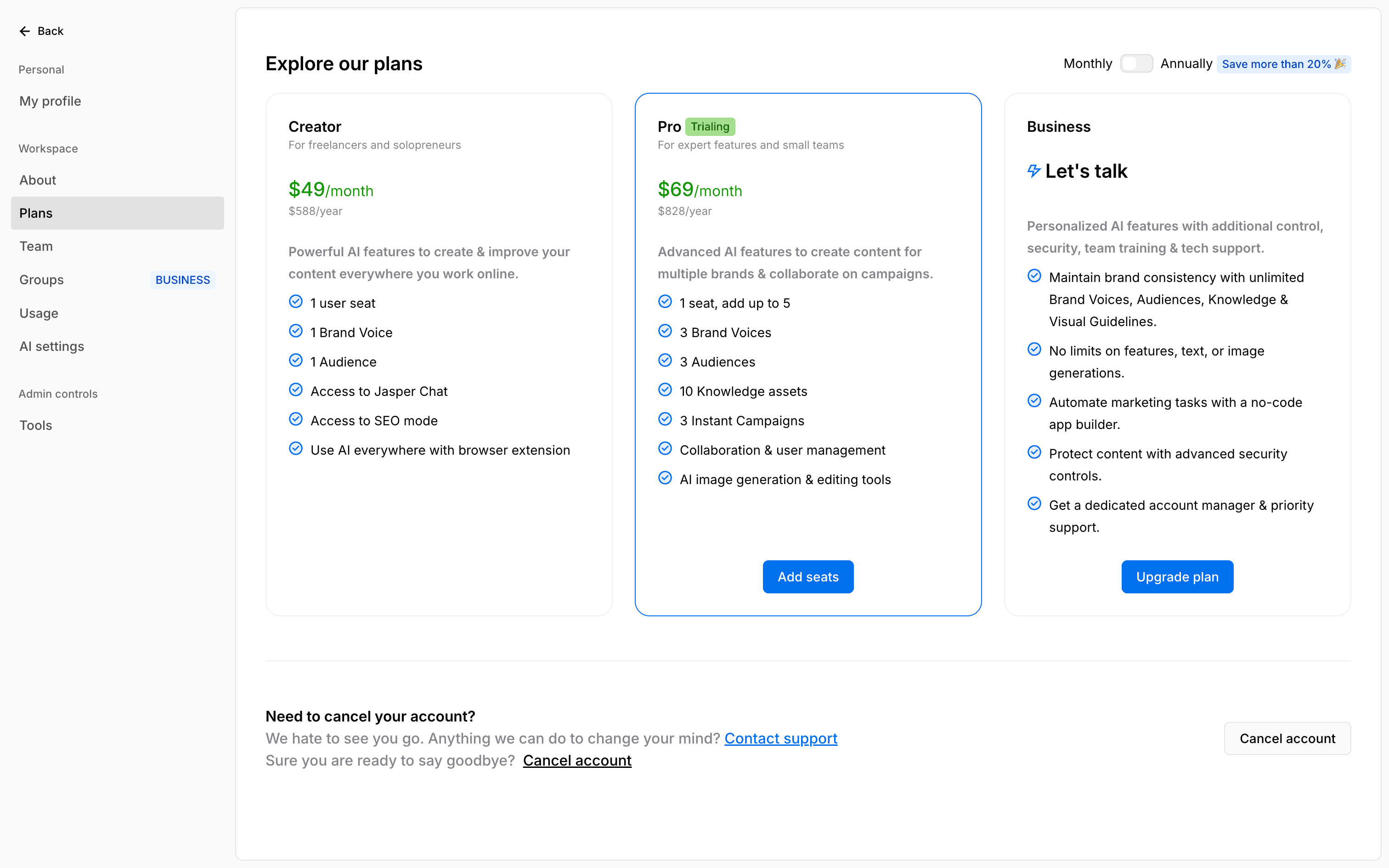Viewport: 1389px width, 868px height.
Task: Click the checkmark beside No limits on features
Action: pos(1034,349)
